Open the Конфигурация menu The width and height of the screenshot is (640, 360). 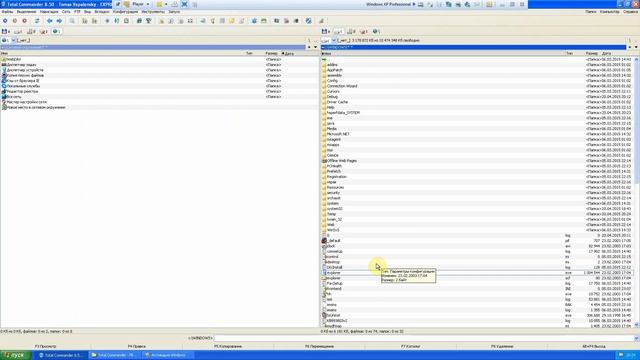point(125,12)
